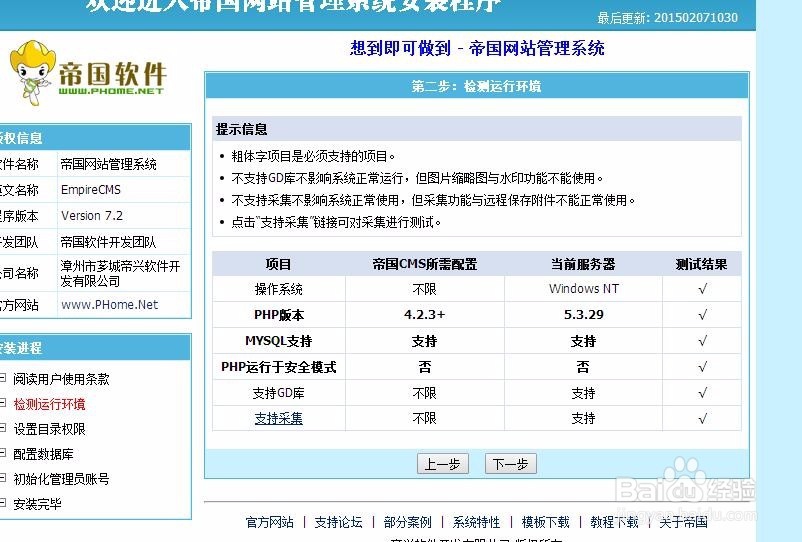
Task: Click the checkmark in 支持采集 row
Action: tap(703, 418)
